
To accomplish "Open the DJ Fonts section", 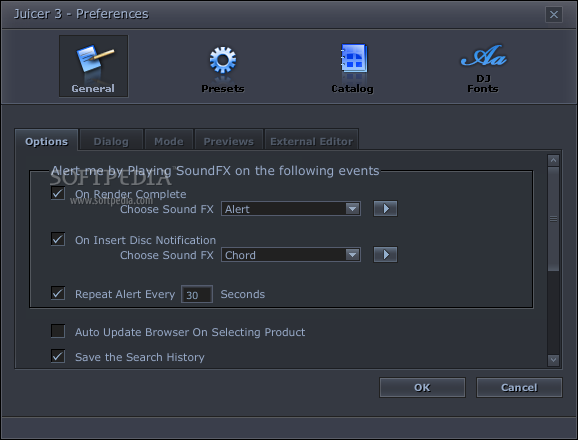I will coord(483,69).
